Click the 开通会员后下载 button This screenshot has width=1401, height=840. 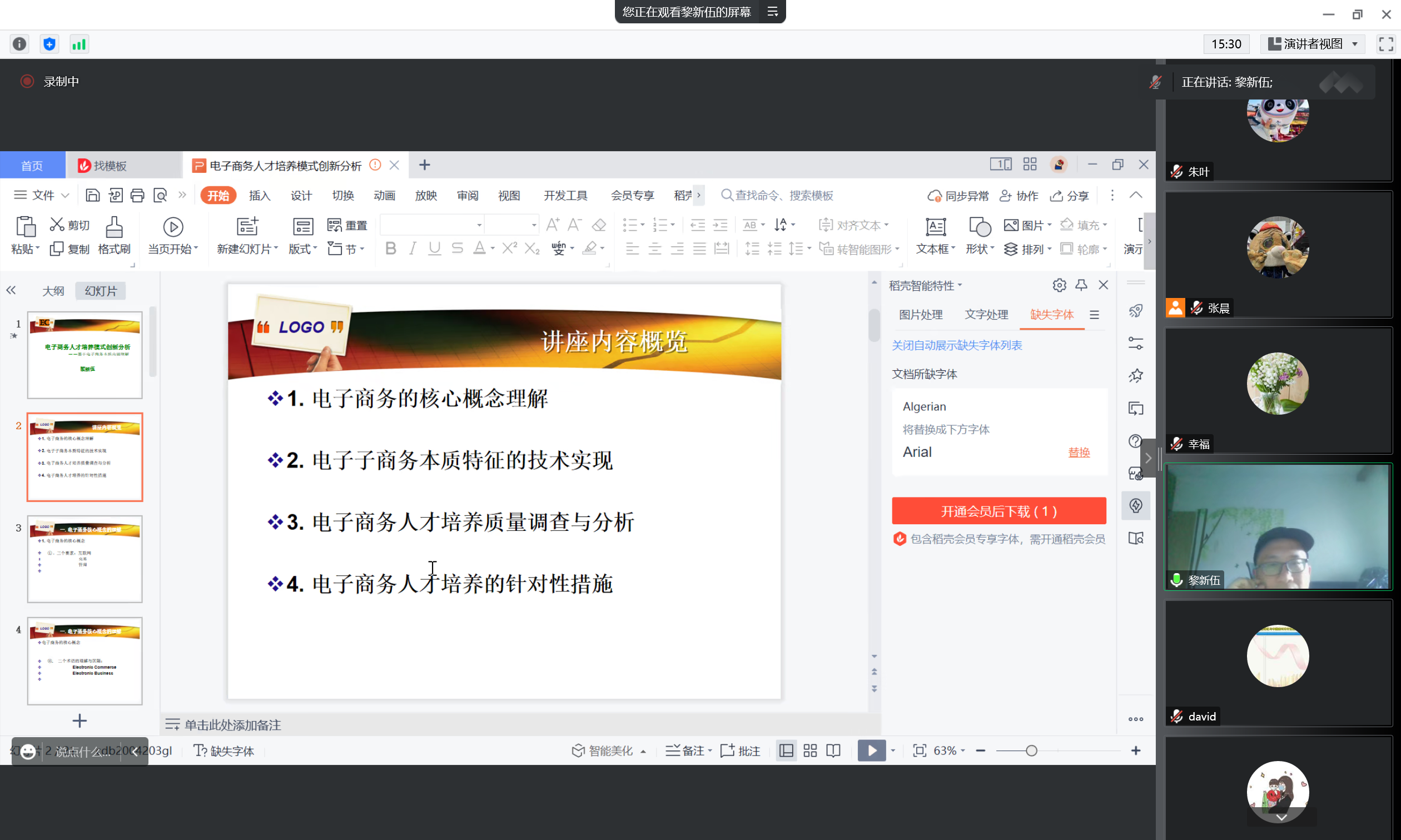[x=998, y=510]
